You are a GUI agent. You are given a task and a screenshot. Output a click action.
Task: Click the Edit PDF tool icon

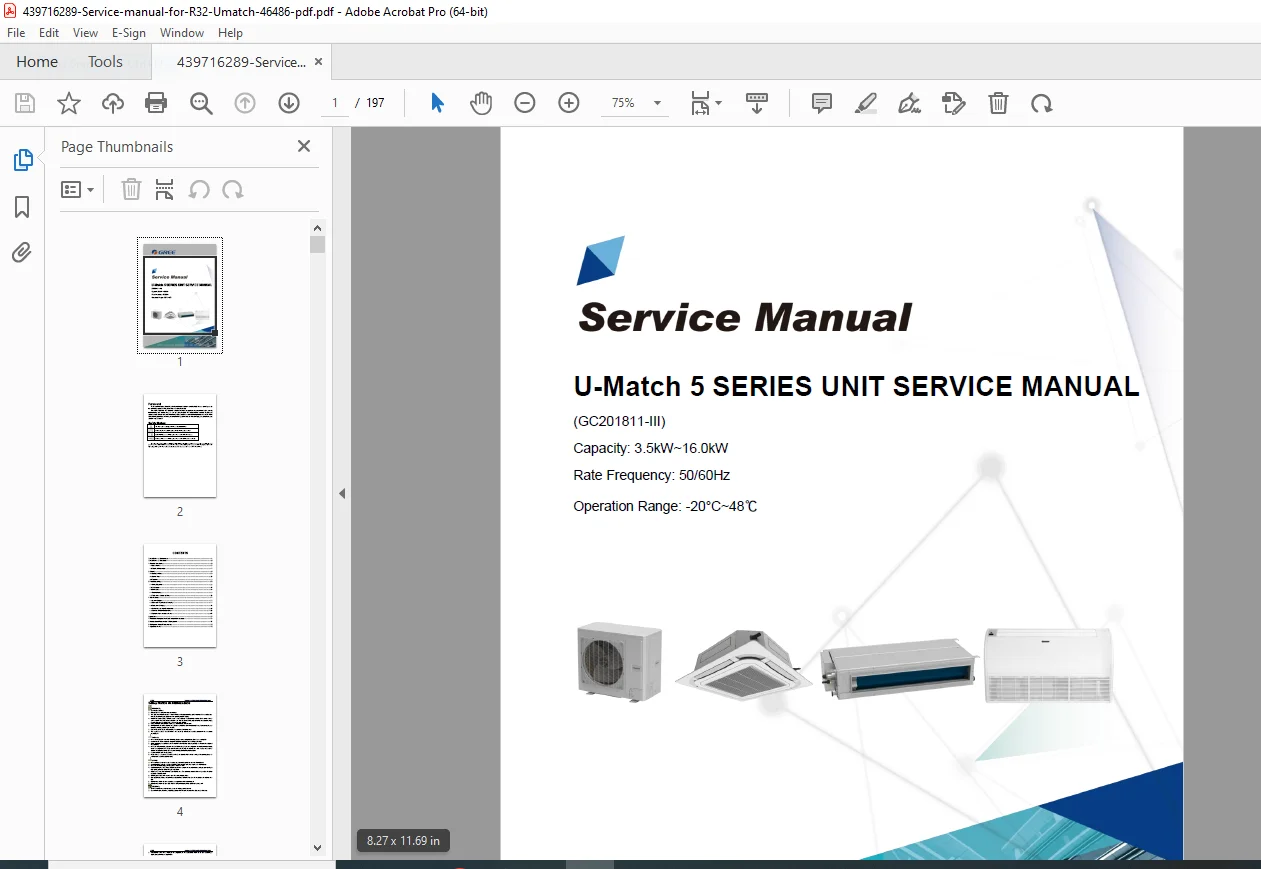[x=954, y=103]
